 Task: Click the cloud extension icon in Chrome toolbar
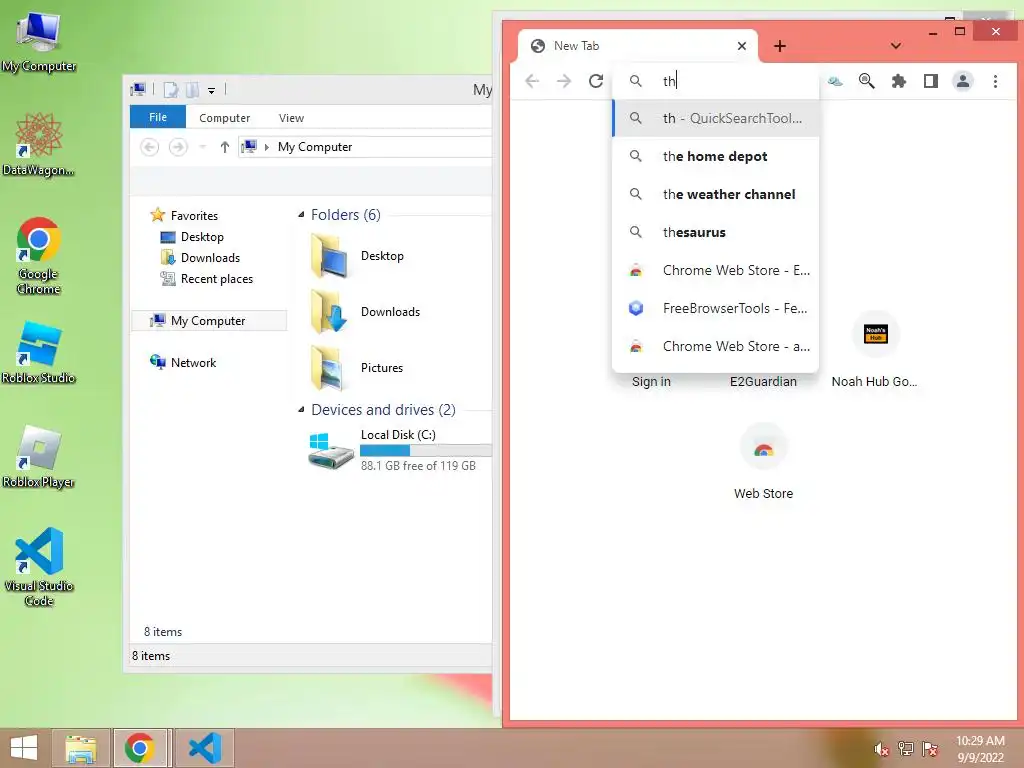835,81
